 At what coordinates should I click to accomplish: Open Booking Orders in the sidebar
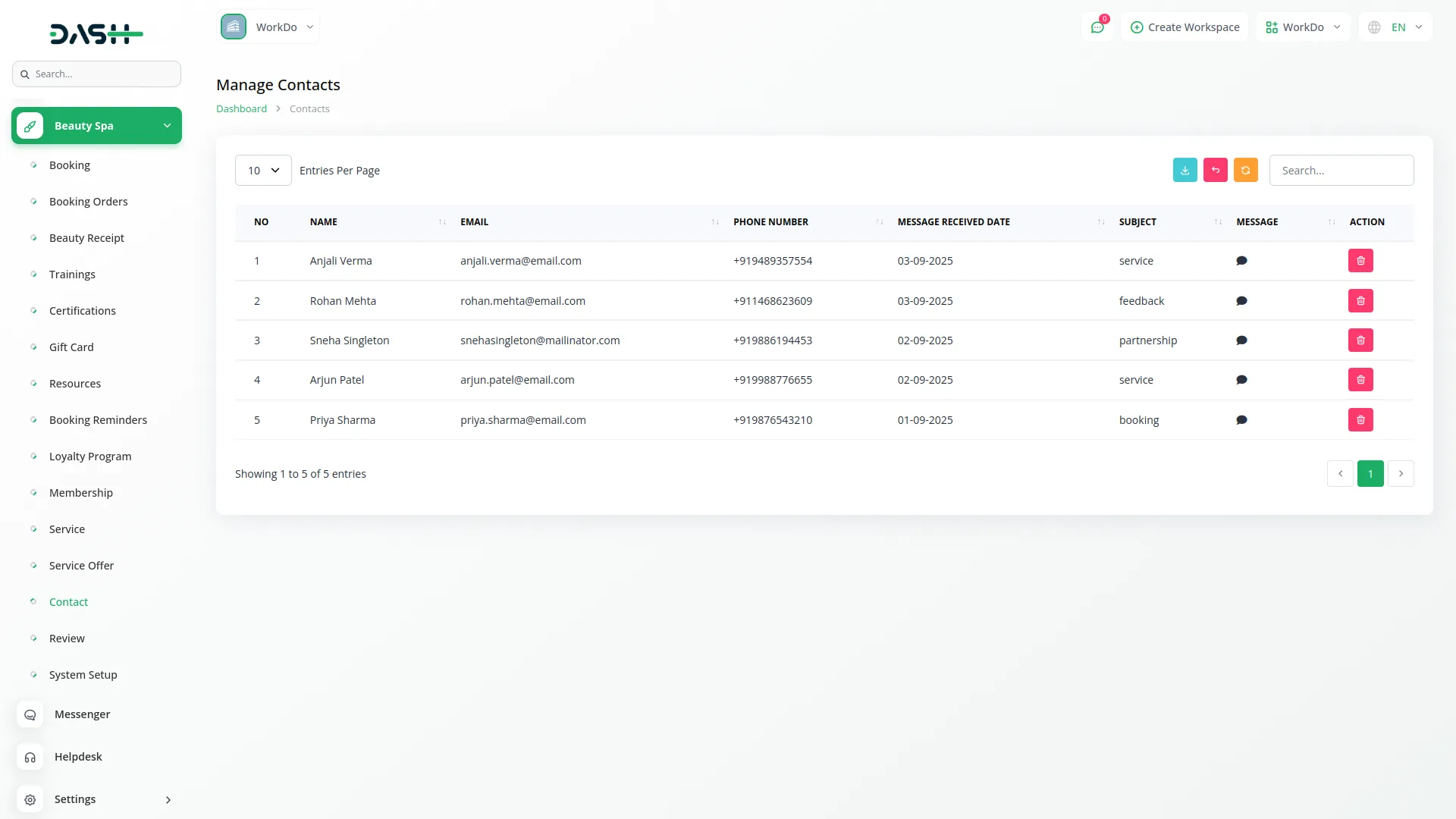88,202
